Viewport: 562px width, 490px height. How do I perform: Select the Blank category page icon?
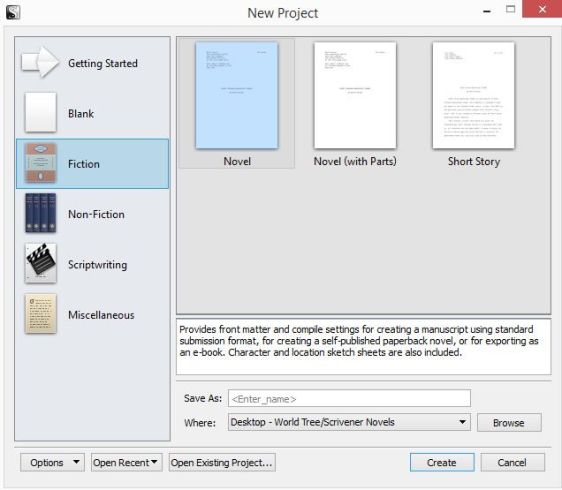(41, 113)
